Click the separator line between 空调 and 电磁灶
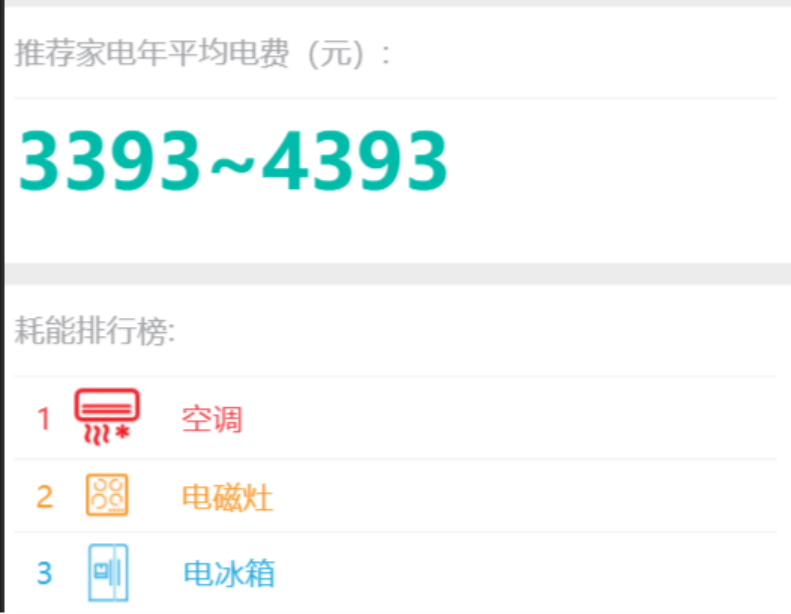This screenshot has height=614, width=791. [x=395, y=459]
